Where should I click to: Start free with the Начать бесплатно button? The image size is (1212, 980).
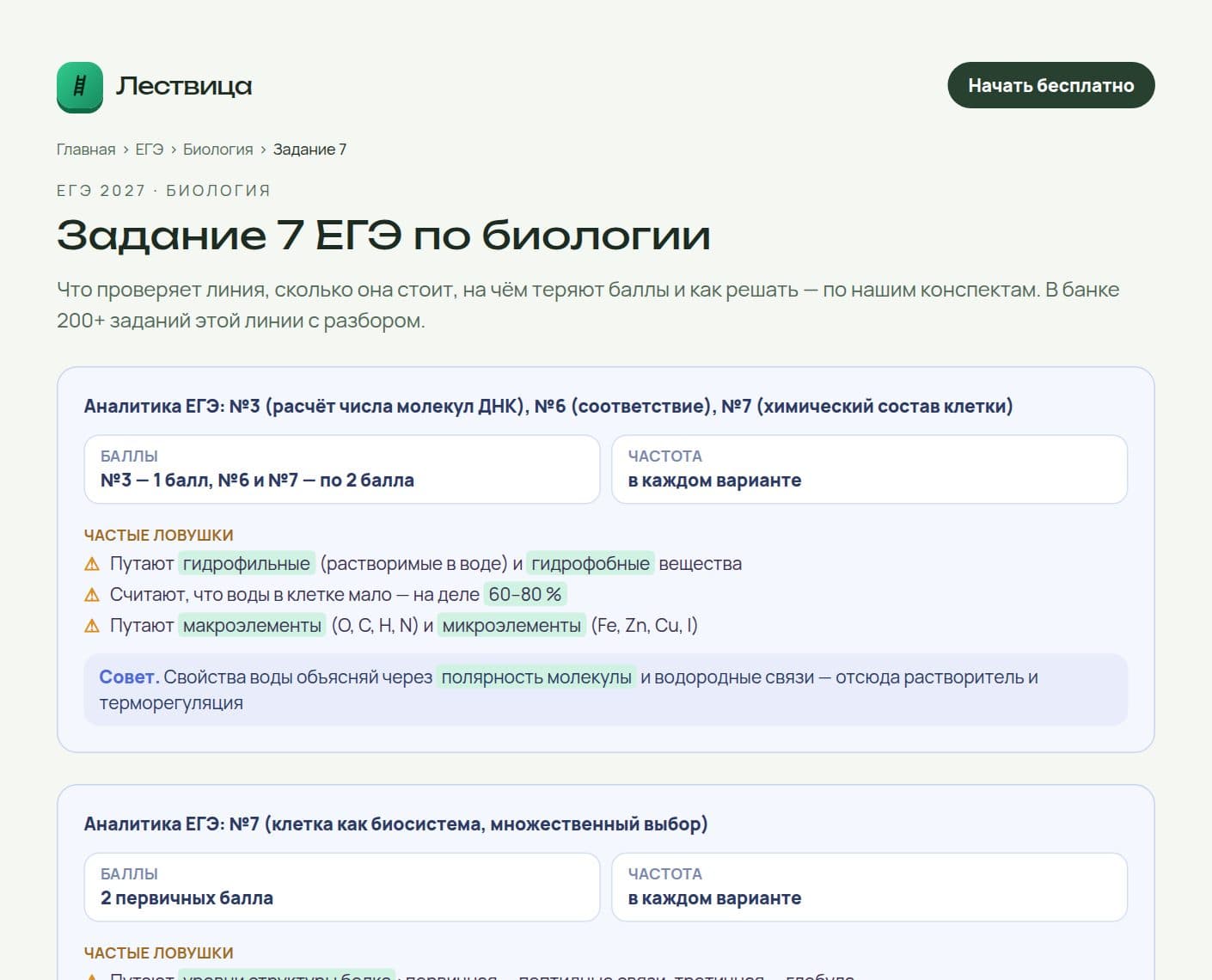pos(1050,85)
